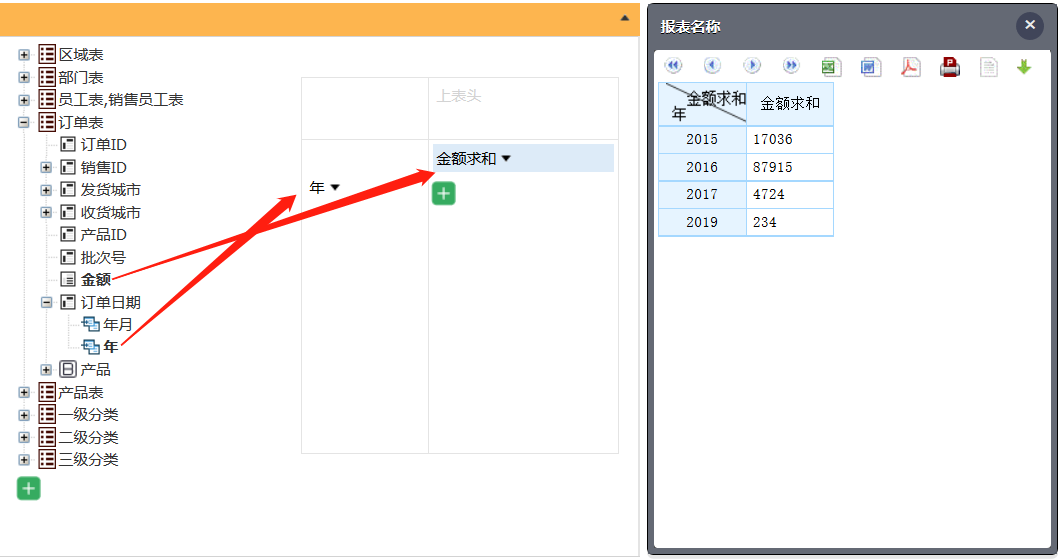1064x560 pixels.
Task: Go to next page of report
Action: (751, 66)
